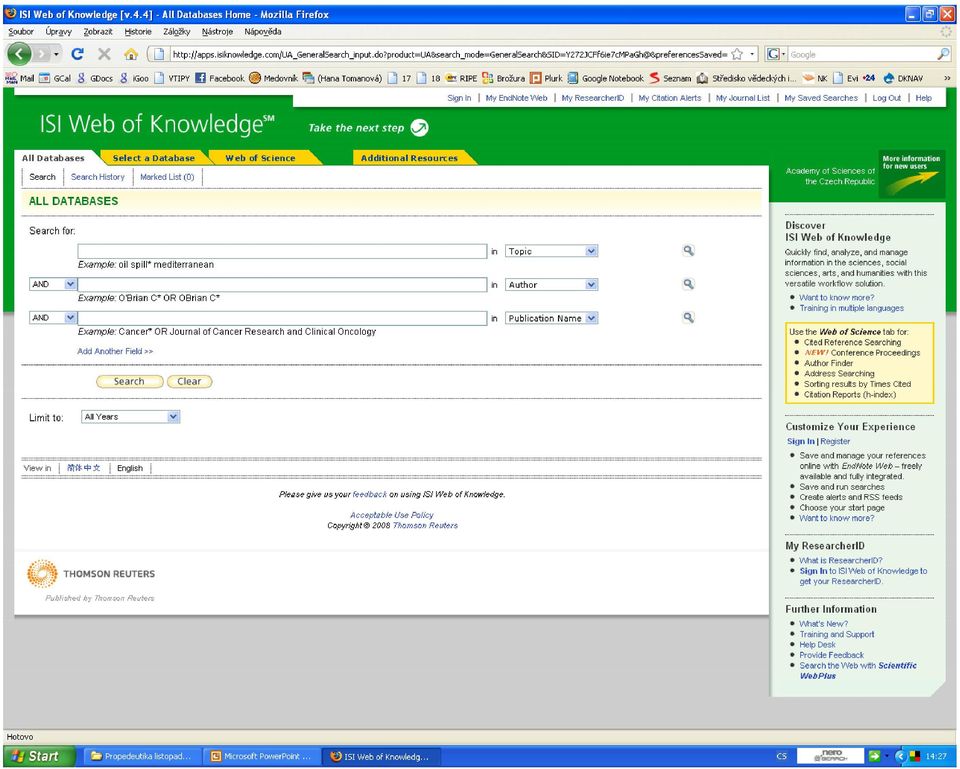Open the Nástroje menu

(217, 31)
